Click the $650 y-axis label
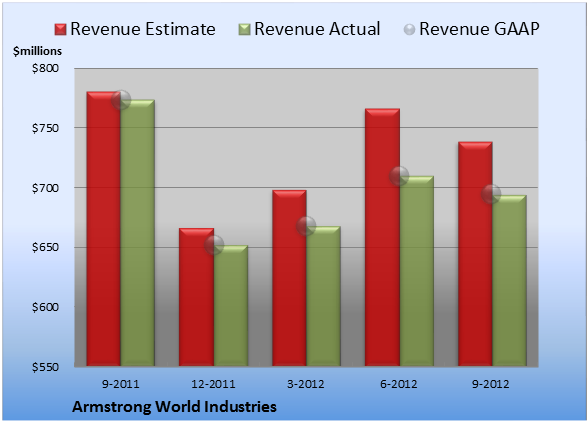The width and height of the screenshot is (588, 422). point(45,248)
